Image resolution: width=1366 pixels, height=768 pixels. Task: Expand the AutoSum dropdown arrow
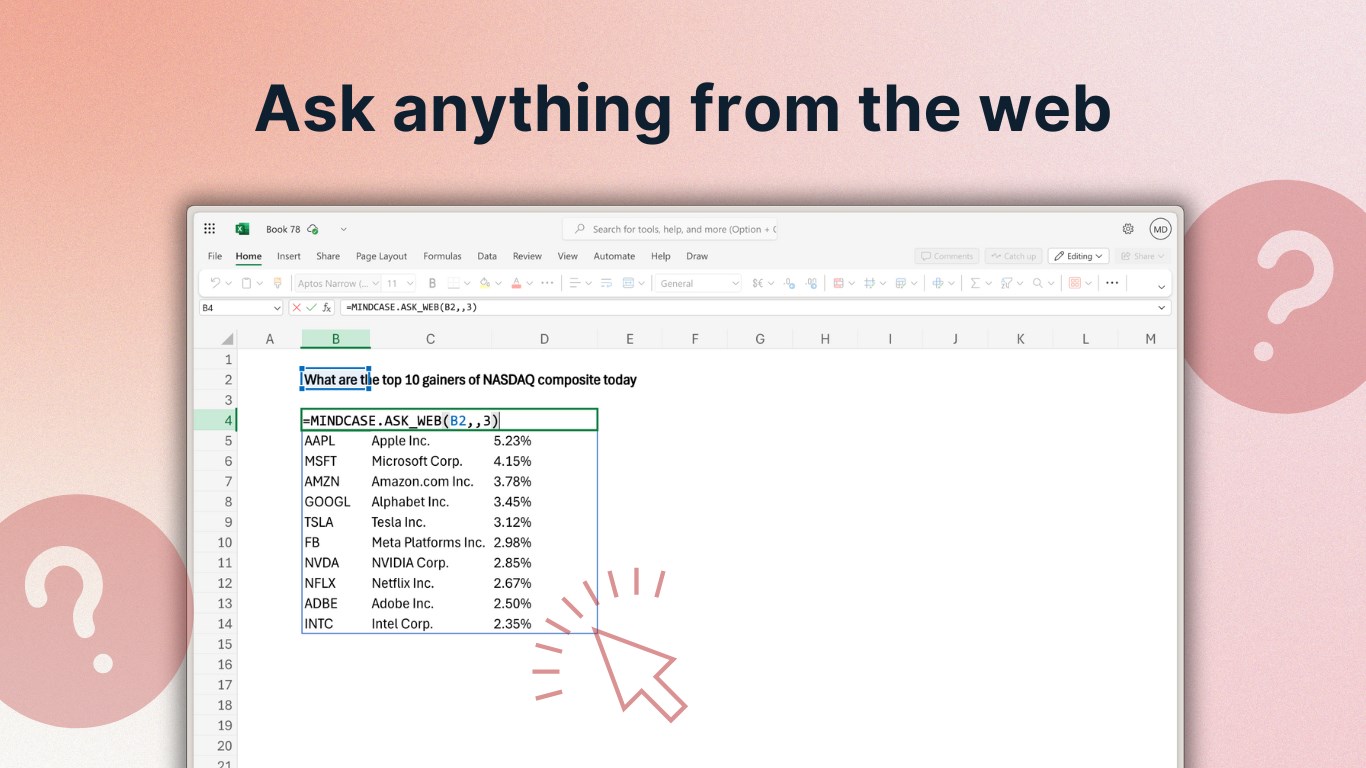click(x=988, y=283)
